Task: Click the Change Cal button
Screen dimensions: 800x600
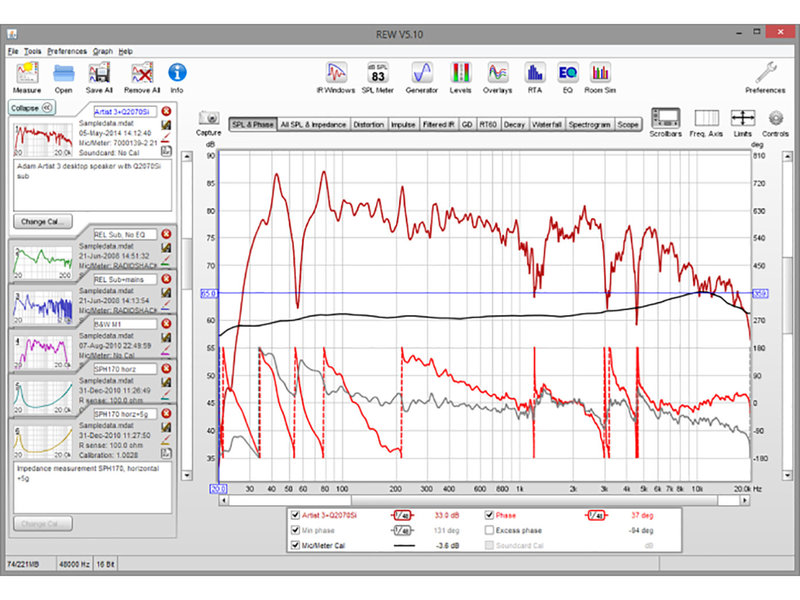Action: click(x=43, y=221)
